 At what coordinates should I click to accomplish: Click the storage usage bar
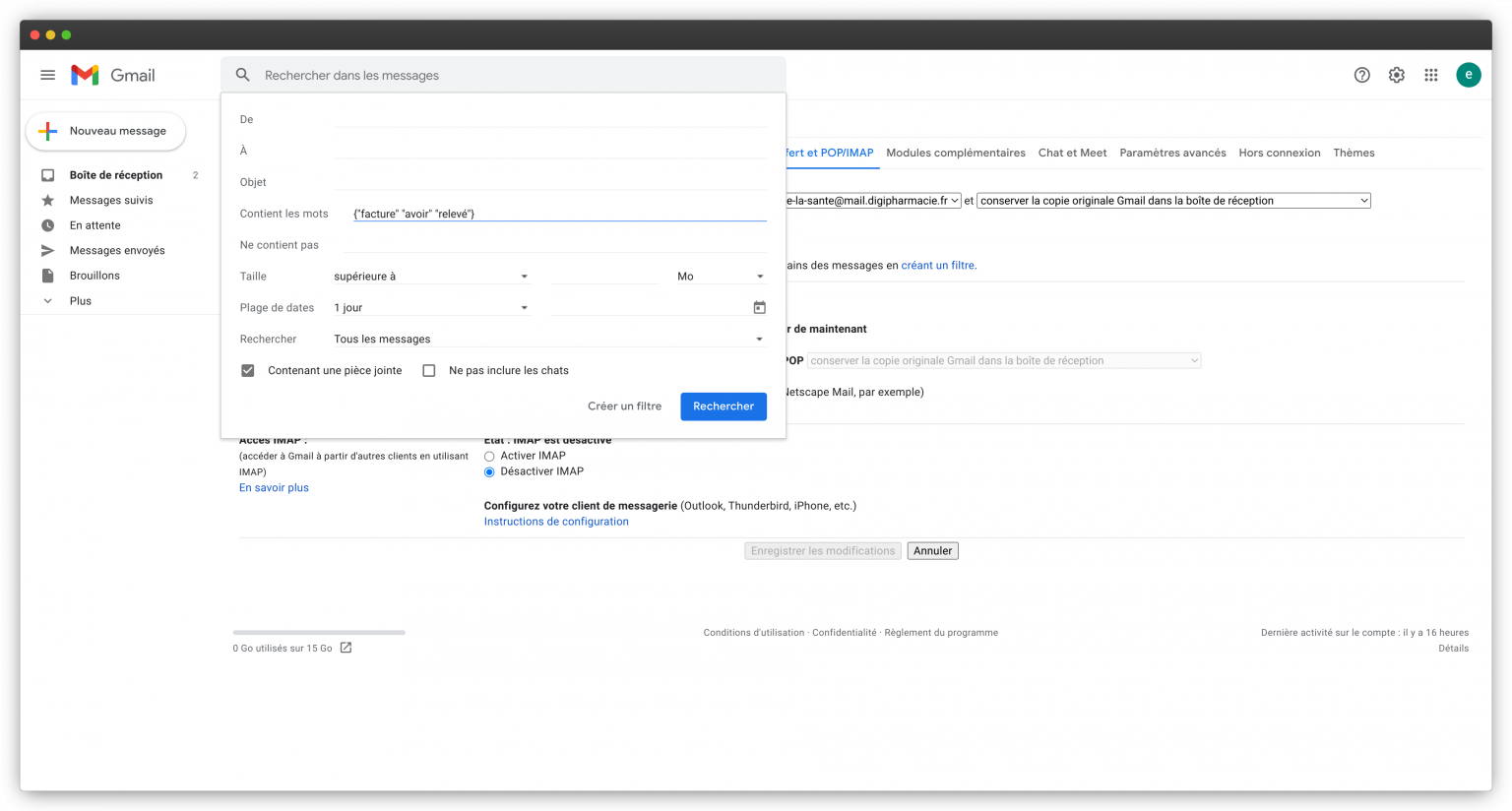[x=318, y=632]
